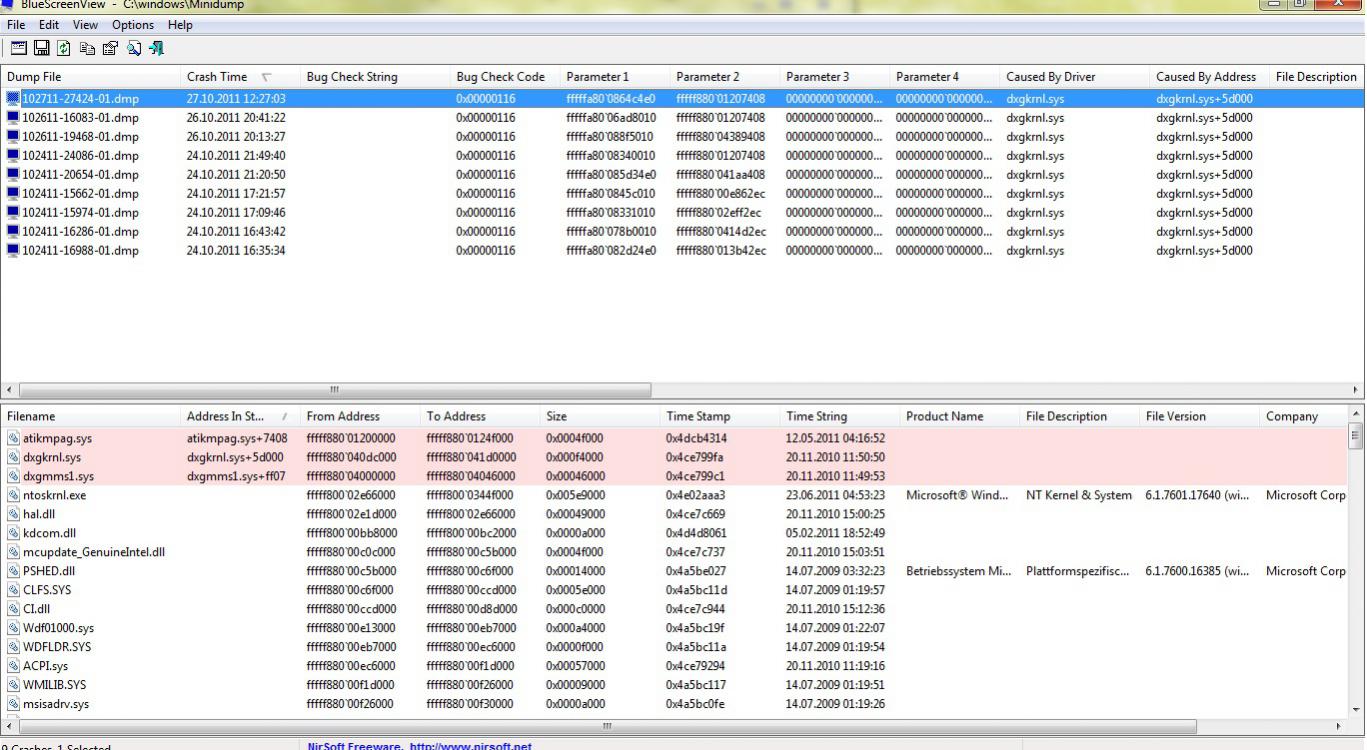Select crash time 24.10.2011 17:21:57

[236, 194]
